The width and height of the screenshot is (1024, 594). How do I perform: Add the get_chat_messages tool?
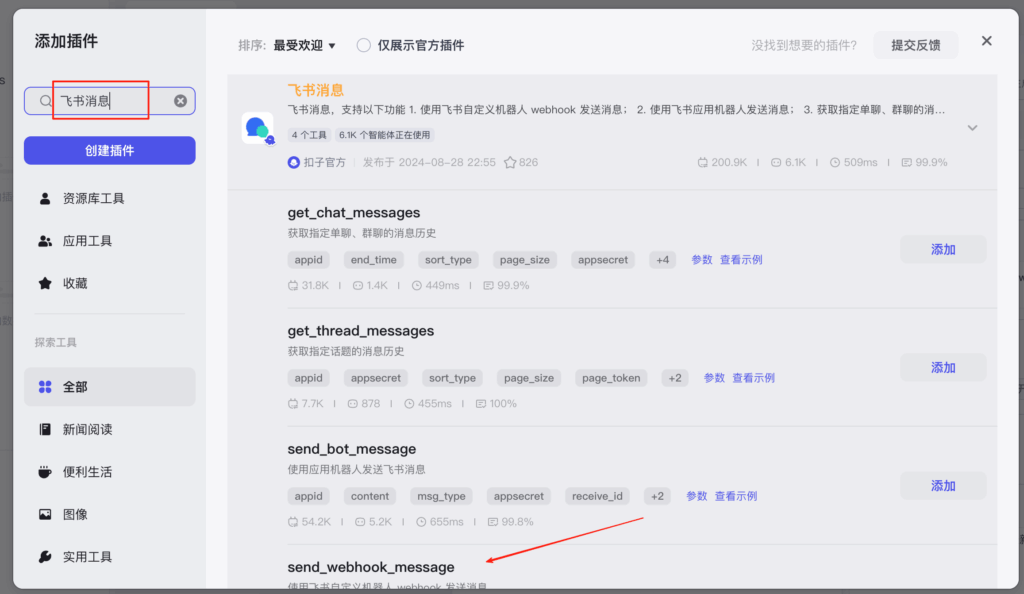(x=943, y=249)
